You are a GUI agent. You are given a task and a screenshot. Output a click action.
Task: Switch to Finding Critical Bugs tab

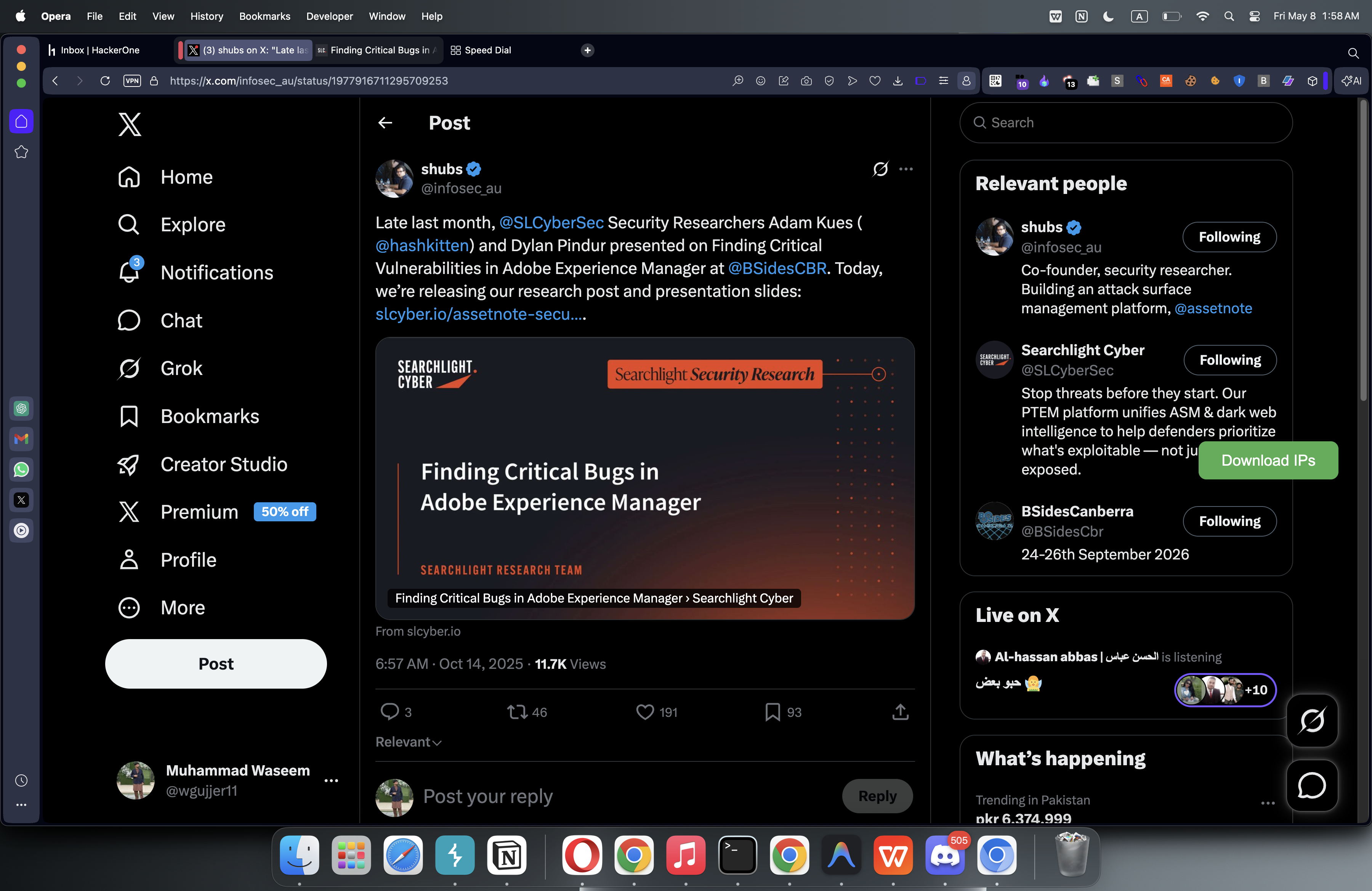[378, 50]
